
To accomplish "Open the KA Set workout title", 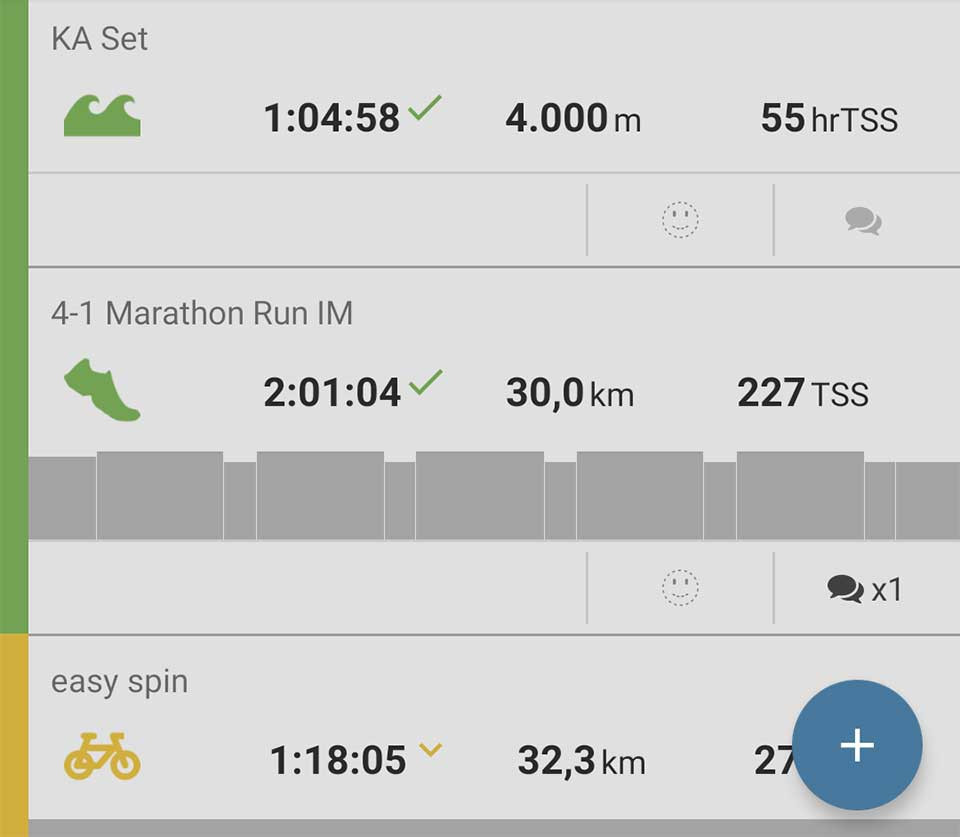I will (99, 39).
